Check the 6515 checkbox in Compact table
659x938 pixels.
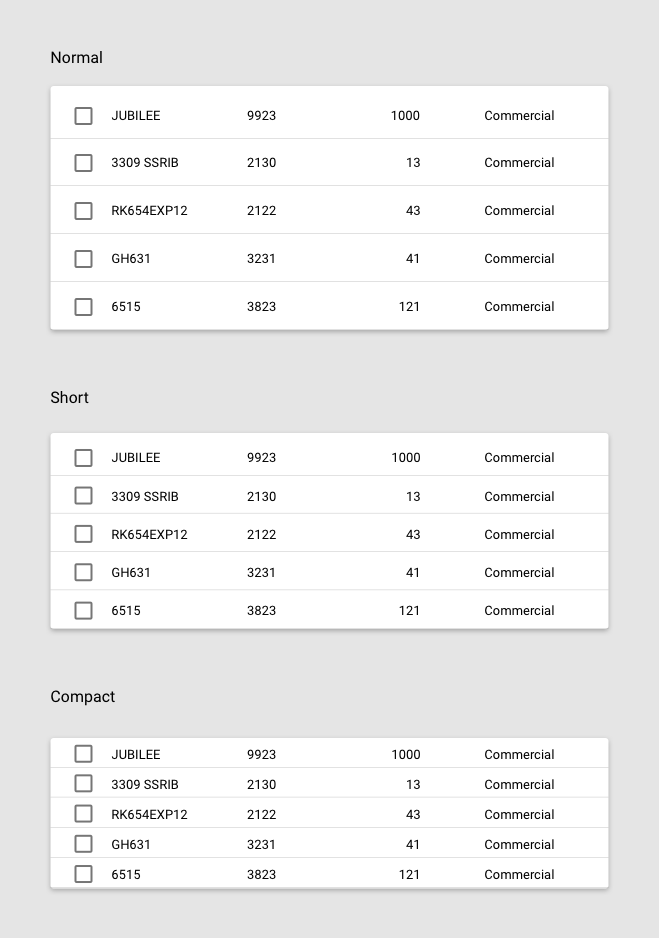point(84,874)
